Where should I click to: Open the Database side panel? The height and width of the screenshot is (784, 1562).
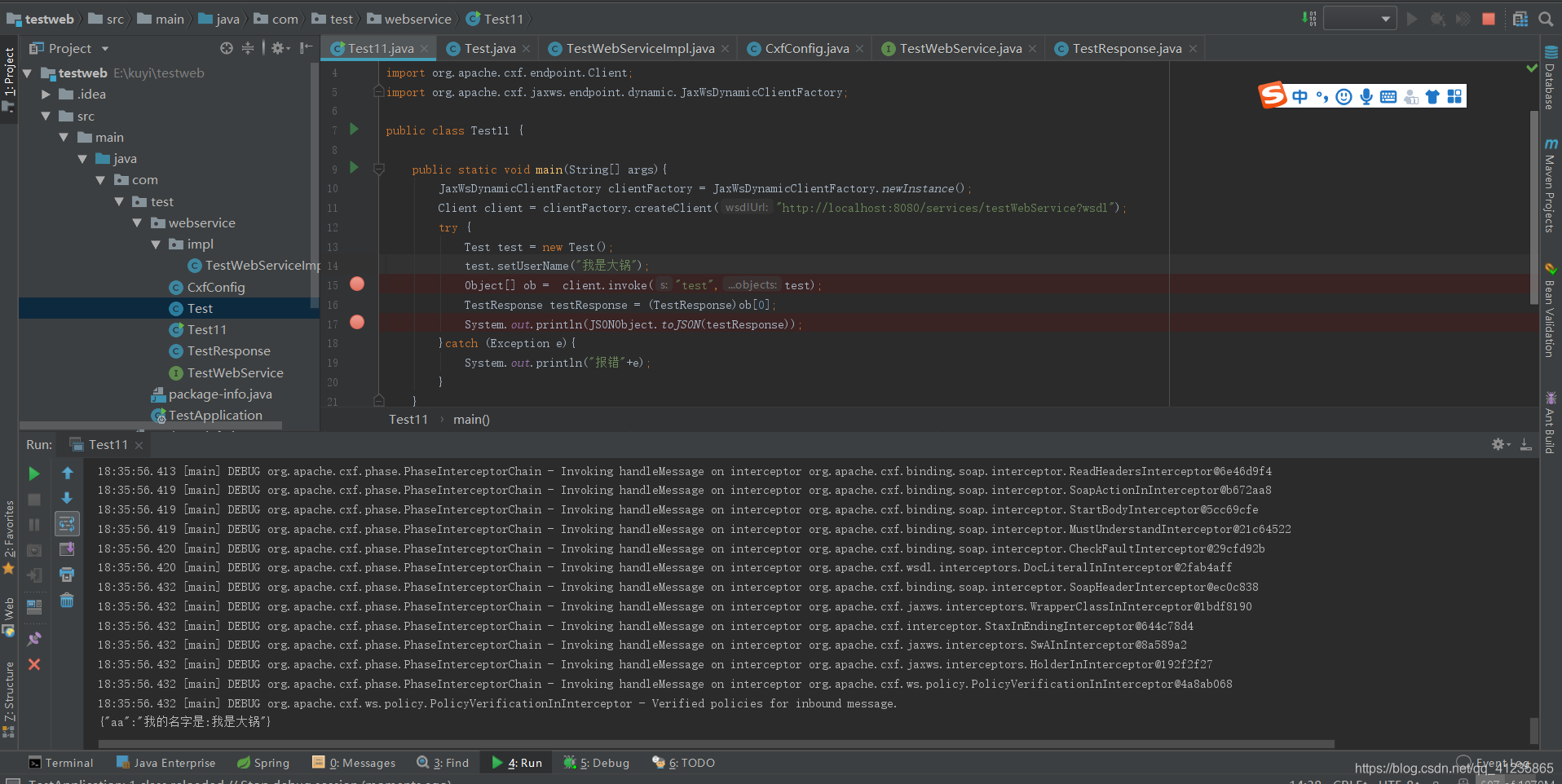[x=1551, y=78]
